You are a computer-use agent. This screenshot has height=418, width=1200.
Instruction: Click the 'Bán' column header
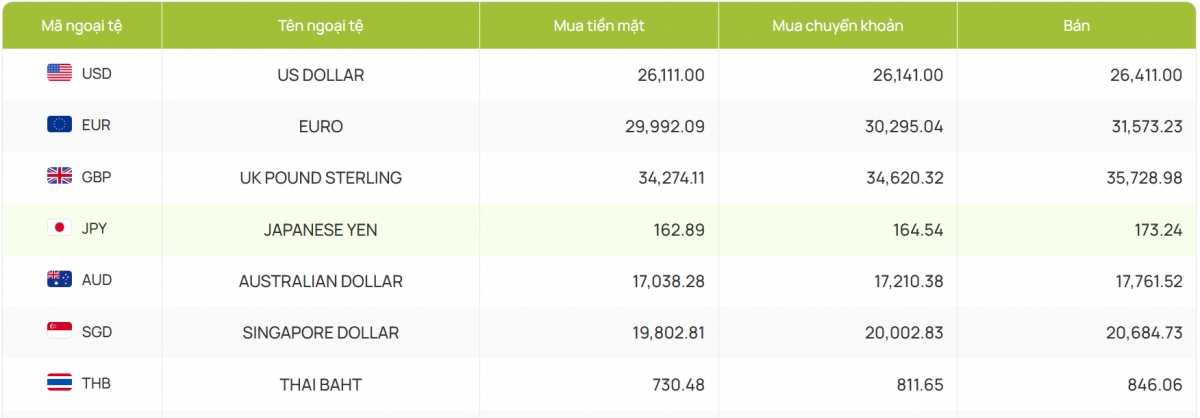coord(1076,26)
